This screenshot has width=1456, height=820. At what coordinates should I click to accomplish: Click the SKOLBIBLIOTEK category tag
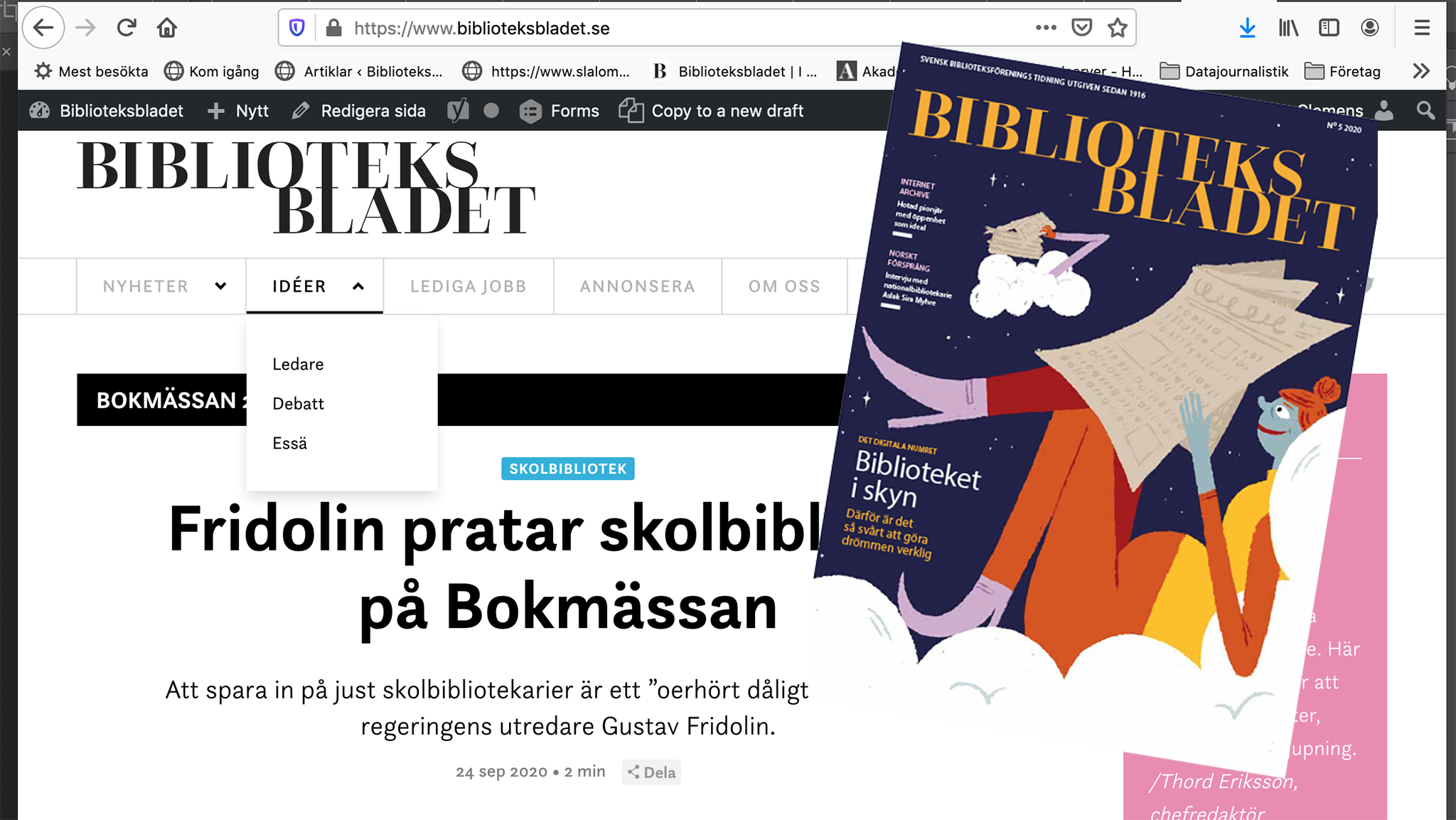pyautogui.click(x=567, y=469)
